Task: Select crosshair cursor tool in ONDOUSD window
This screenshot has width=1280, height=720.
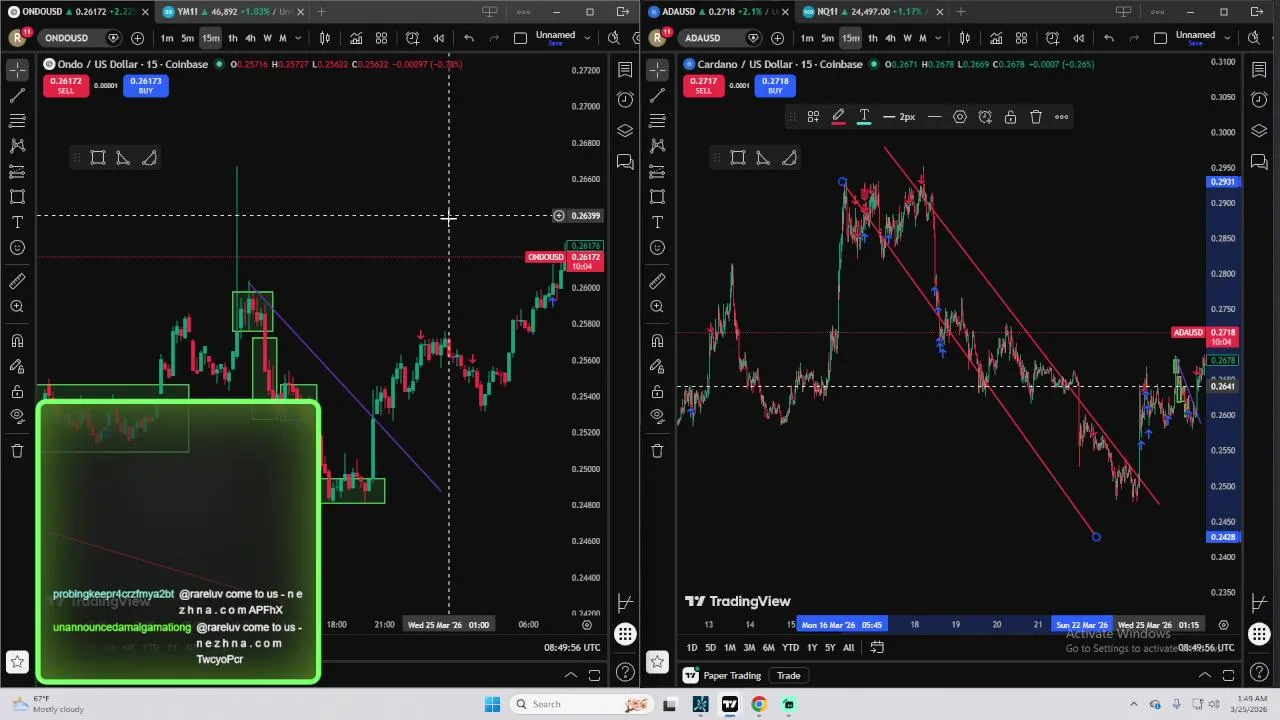Action: coord(17,70)
